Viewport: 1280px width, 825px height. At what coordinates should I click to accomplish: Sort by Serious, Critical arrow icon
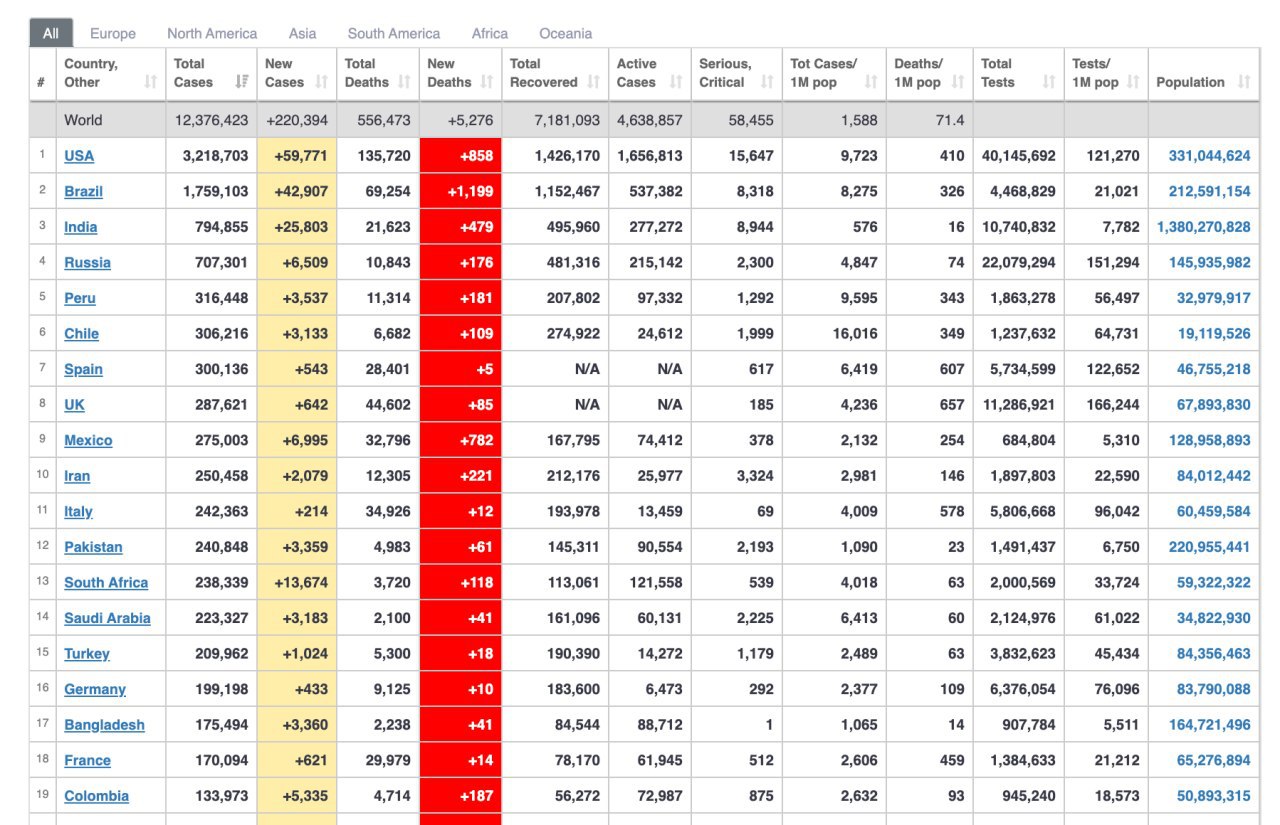767,82
